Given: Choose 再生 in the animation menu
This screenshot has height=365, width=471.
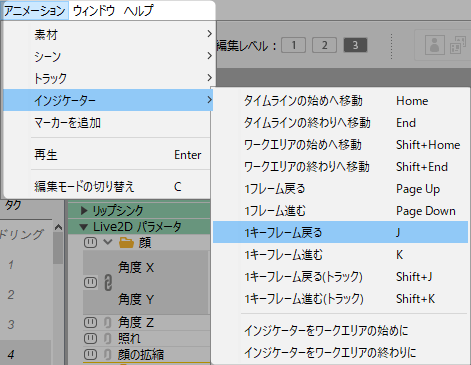Looking at the screenshot, I should 108,155.
